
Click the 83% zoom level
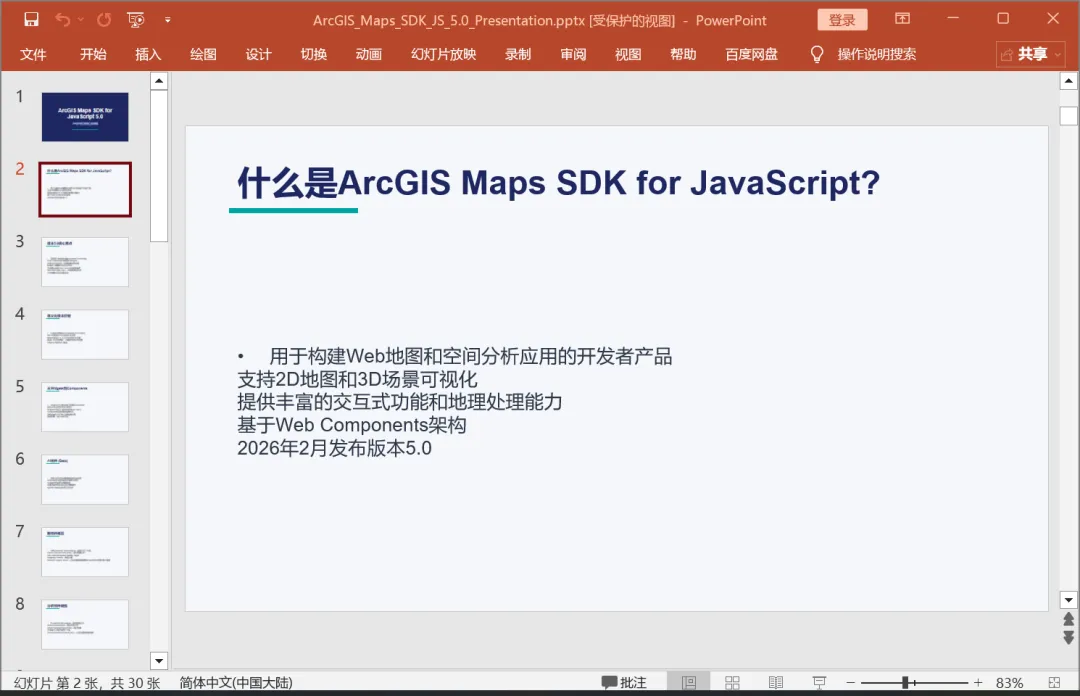[1009, 683]
